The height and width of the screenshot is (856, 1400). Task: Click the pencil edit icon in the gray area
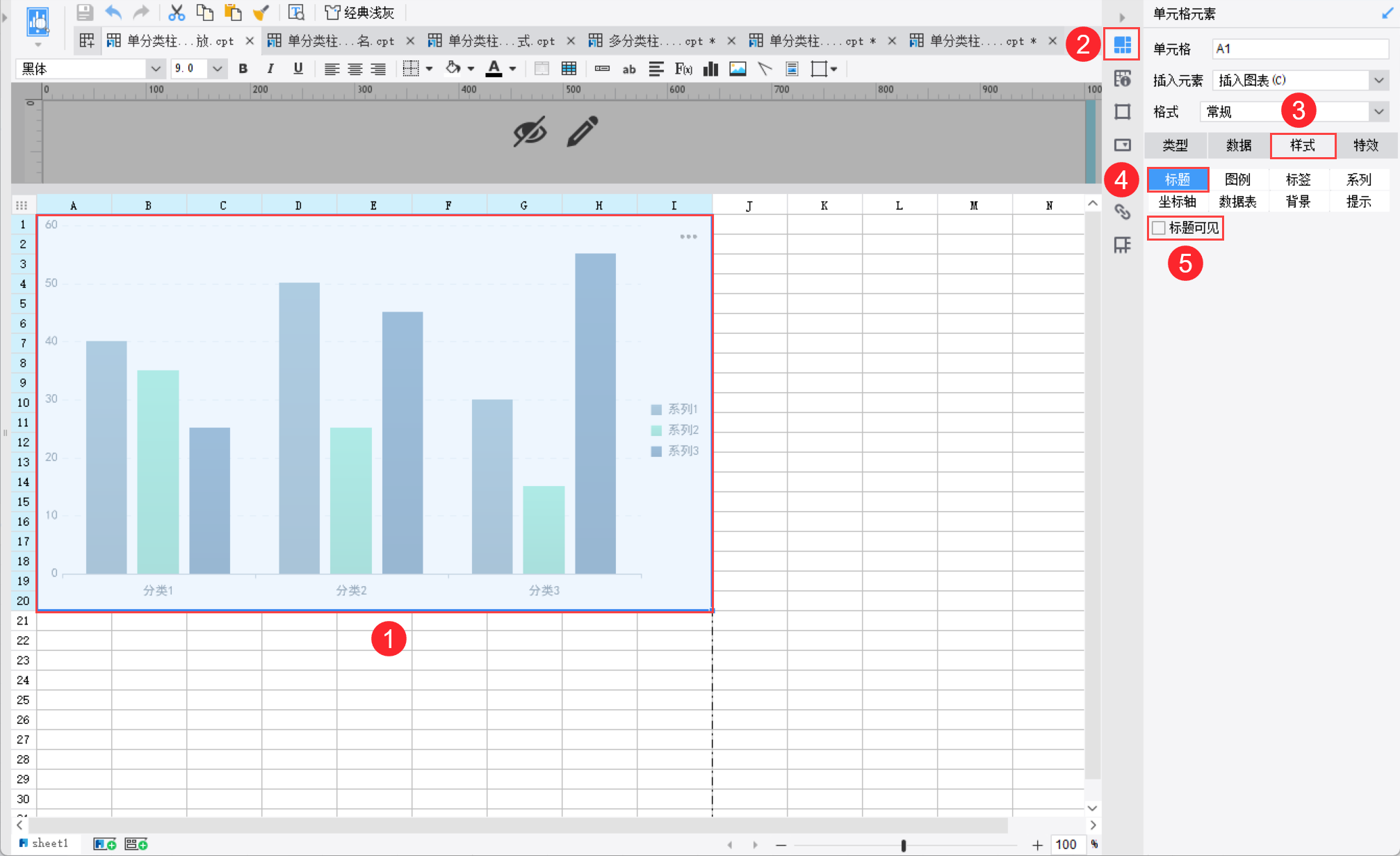pyautogui.click(x=582, y=131)
